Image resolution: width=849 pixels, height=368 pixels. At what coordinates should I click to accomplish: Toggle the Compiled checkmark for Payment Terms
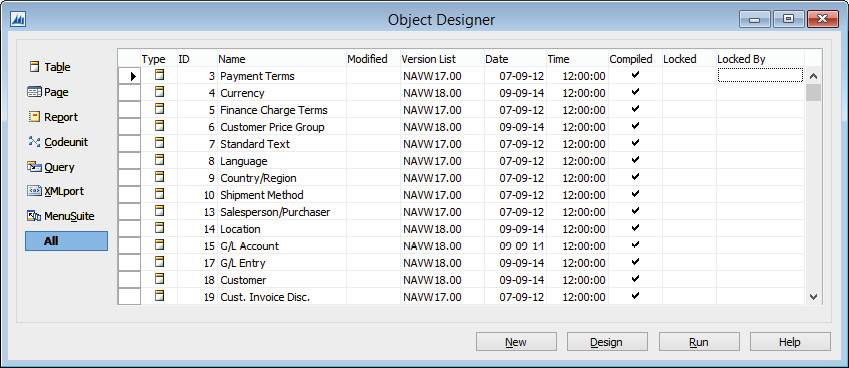635,75
